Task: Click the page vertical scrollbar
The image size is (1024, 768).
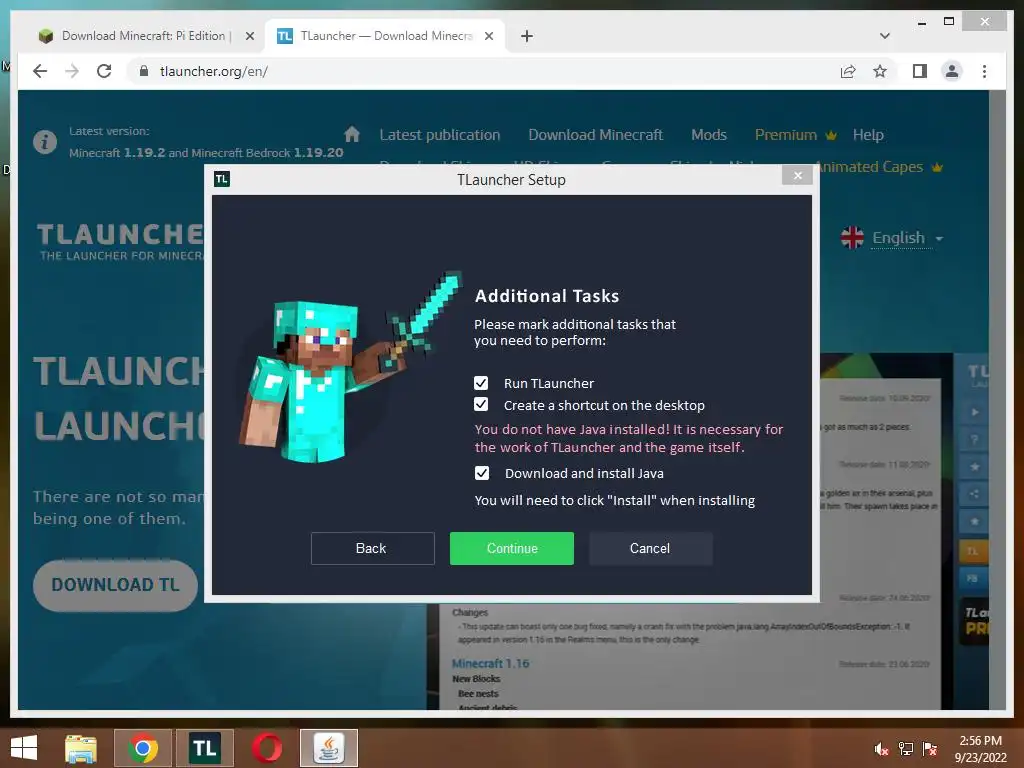Action: 997,400
